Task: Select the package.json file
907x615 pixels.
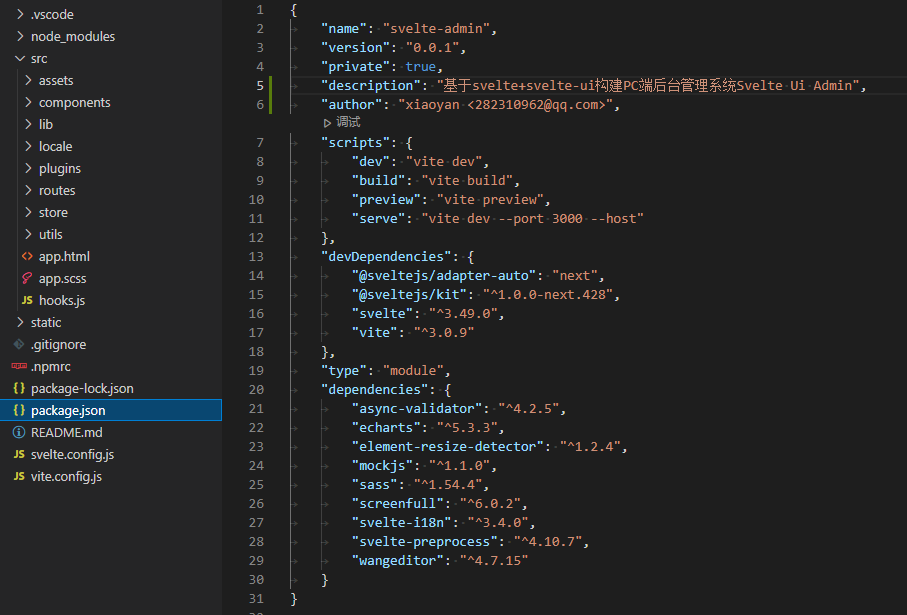Action: pos(68,410)
